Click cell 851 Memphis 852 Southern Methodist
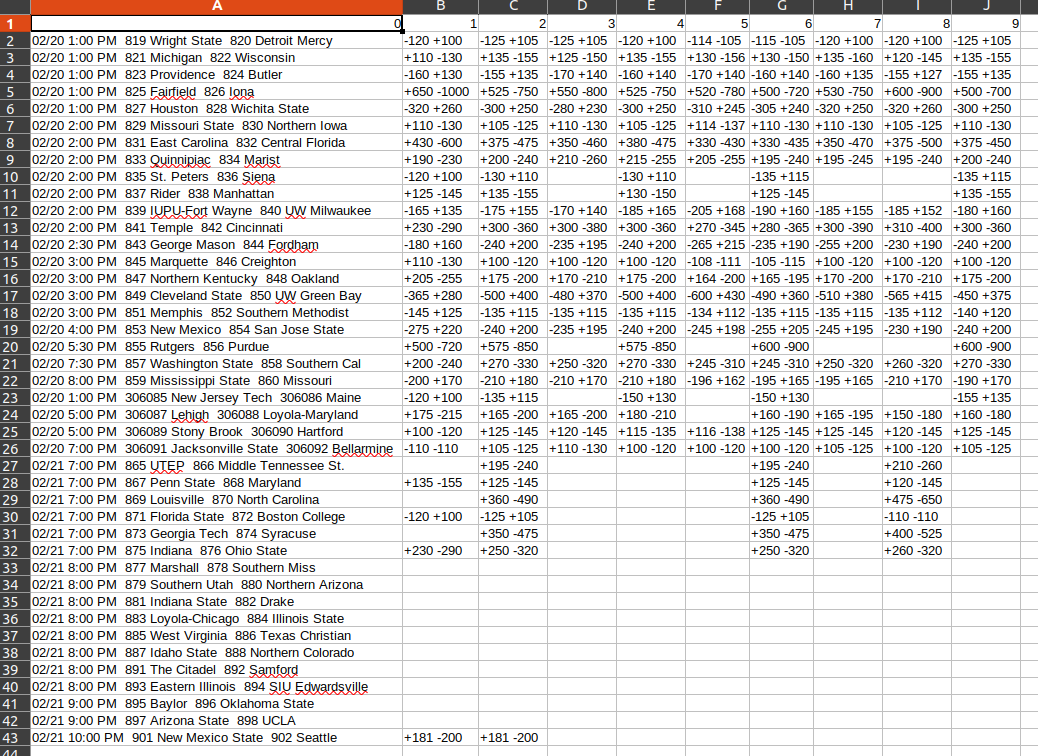This screenshot has height=756, width=1038. pyautogui.click(x=216, y=313)
